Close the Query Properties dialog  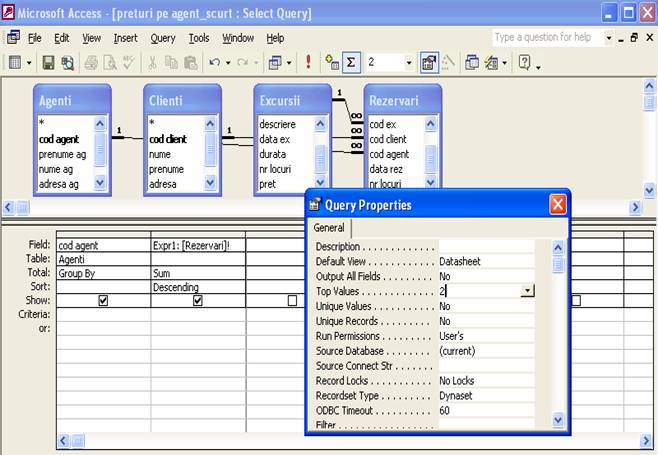pos(557,205)
